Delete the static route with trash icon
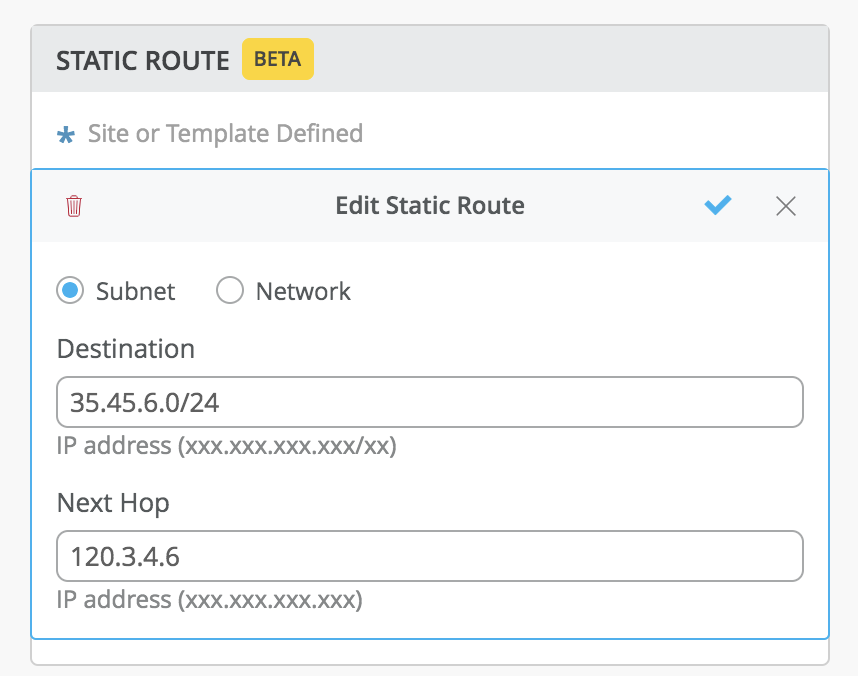 point(74,206)
